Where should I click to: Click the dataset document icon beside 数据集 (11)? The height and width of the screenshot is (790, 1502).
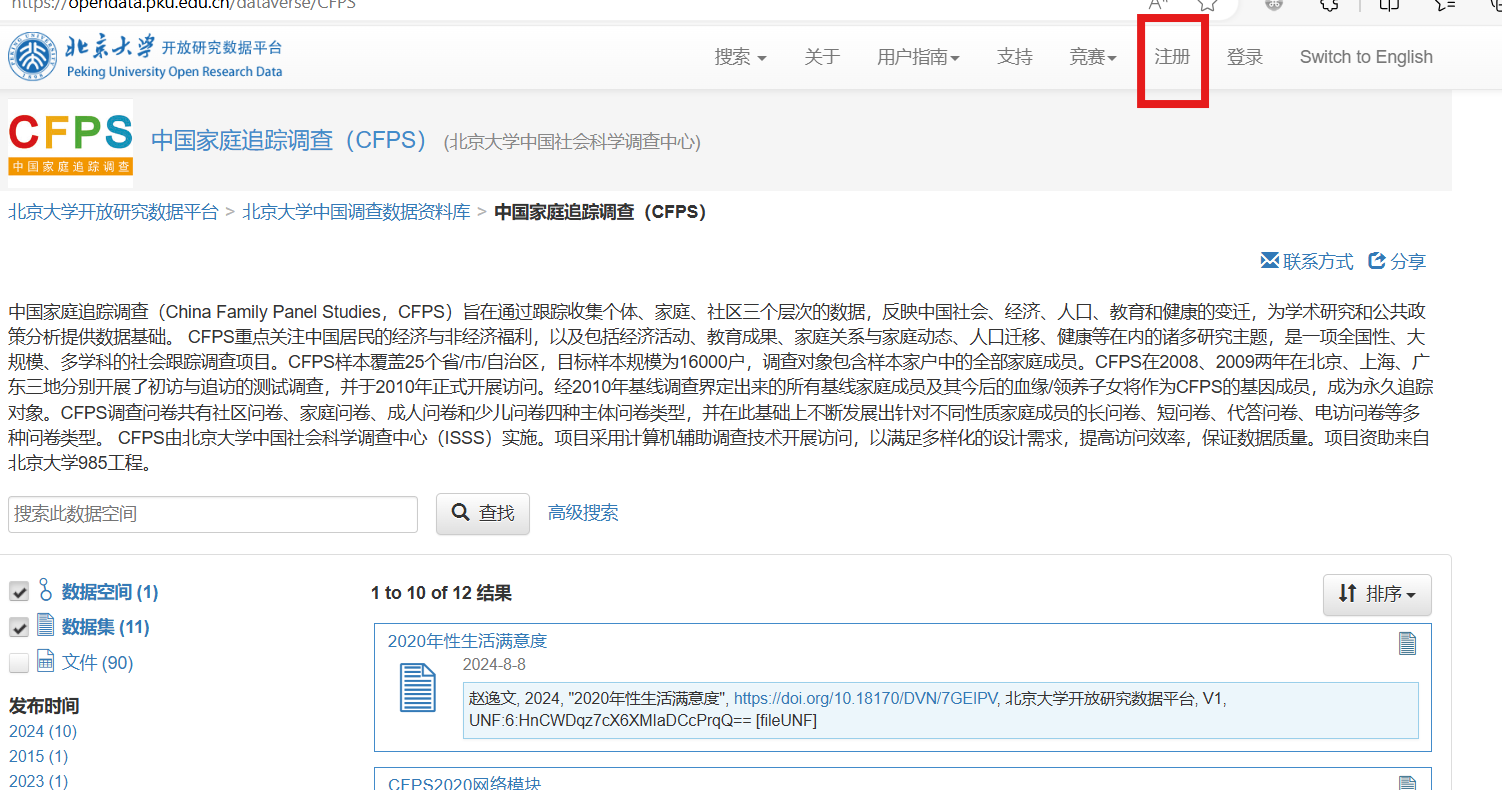45,626
